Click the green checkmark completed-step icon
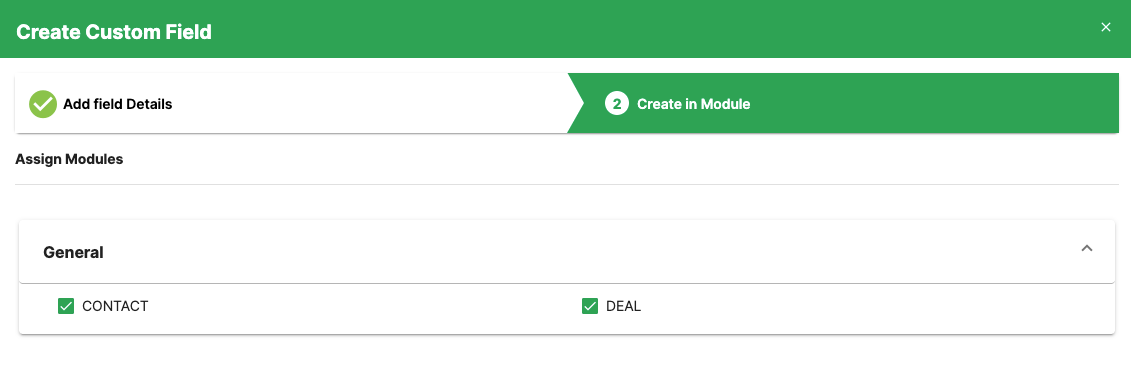The height and width of the screenshot is (380, 1131). (x=43, y=104)
